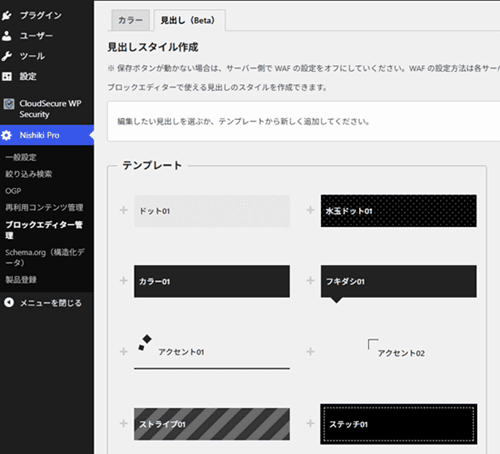The height and width of the screenshot is (454, 500).
Task: Select the 見出し (Beta) tab
Action: tap(189, 20)
